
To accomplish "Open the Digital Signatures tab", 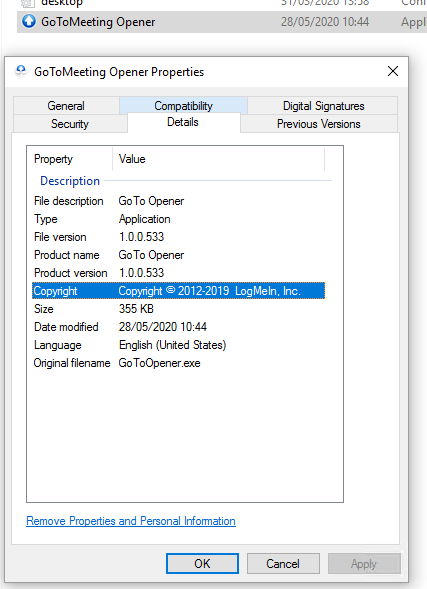I will pos(323,106).
